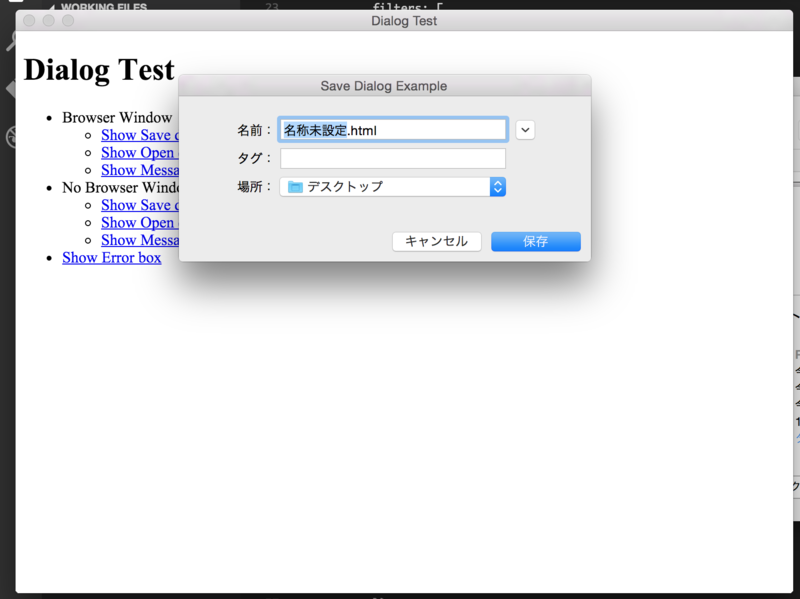Screen dimensions: 800x599
Task: Open the 場所 location dropdown
Action: (392, 187)
